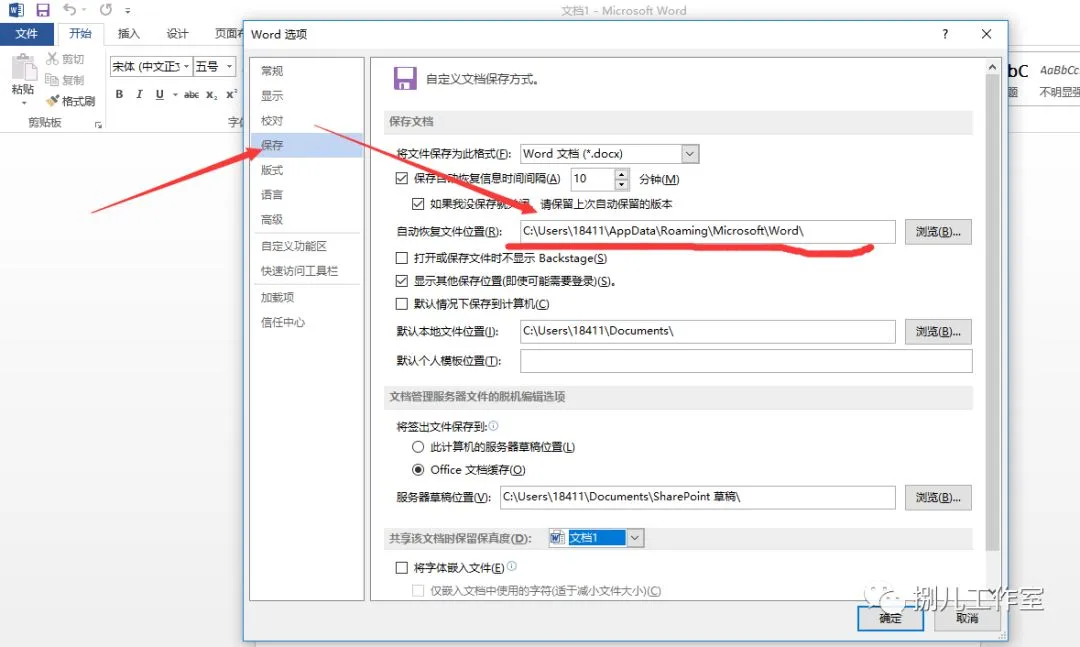The height and width of the screenshot is (647, 1080).
Task: Toggle don't show Backstage checkbox
Action: (402, 258)
